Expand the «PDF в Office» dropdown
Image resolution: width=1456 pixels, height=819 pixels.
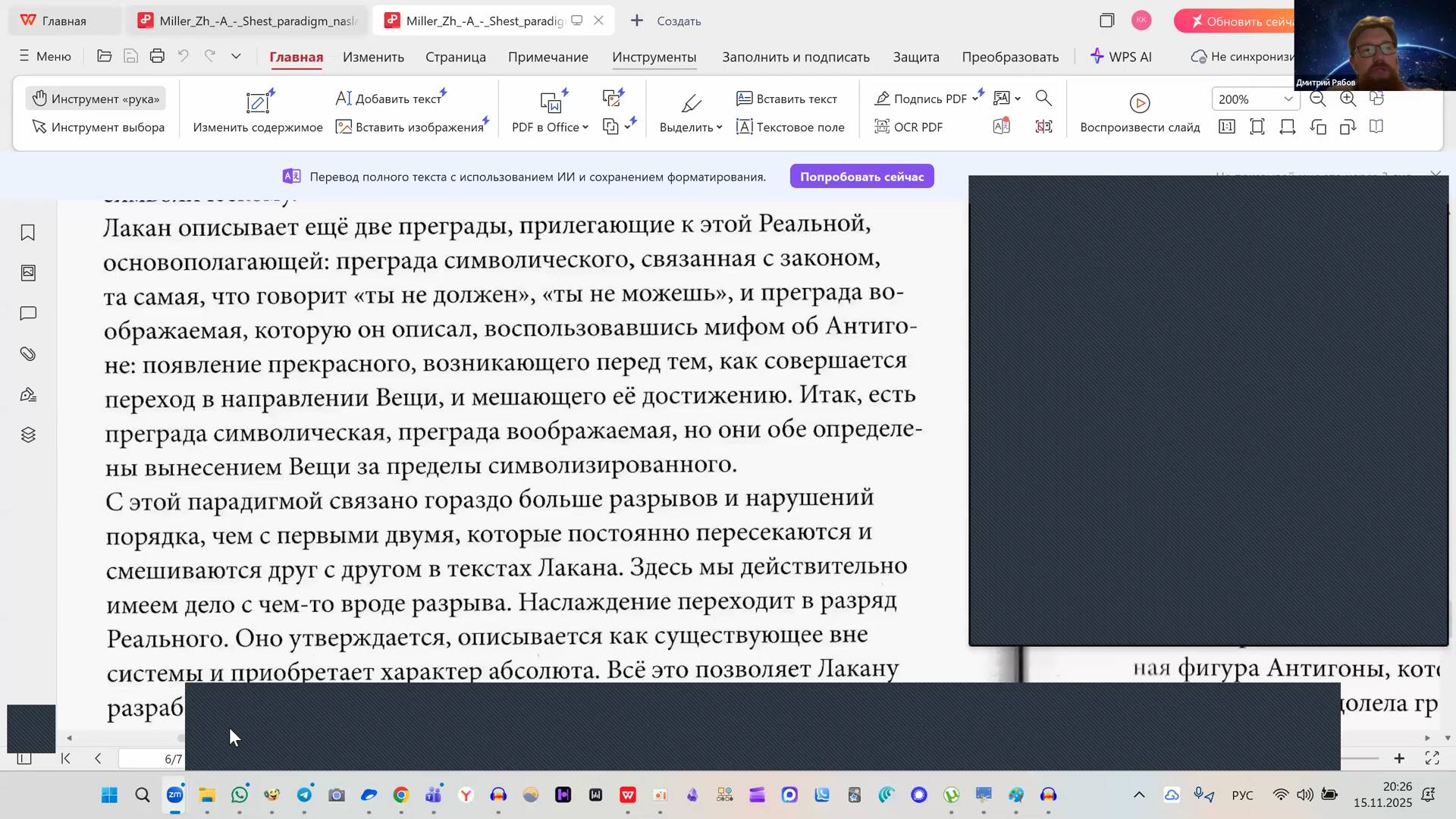[585, 127]
